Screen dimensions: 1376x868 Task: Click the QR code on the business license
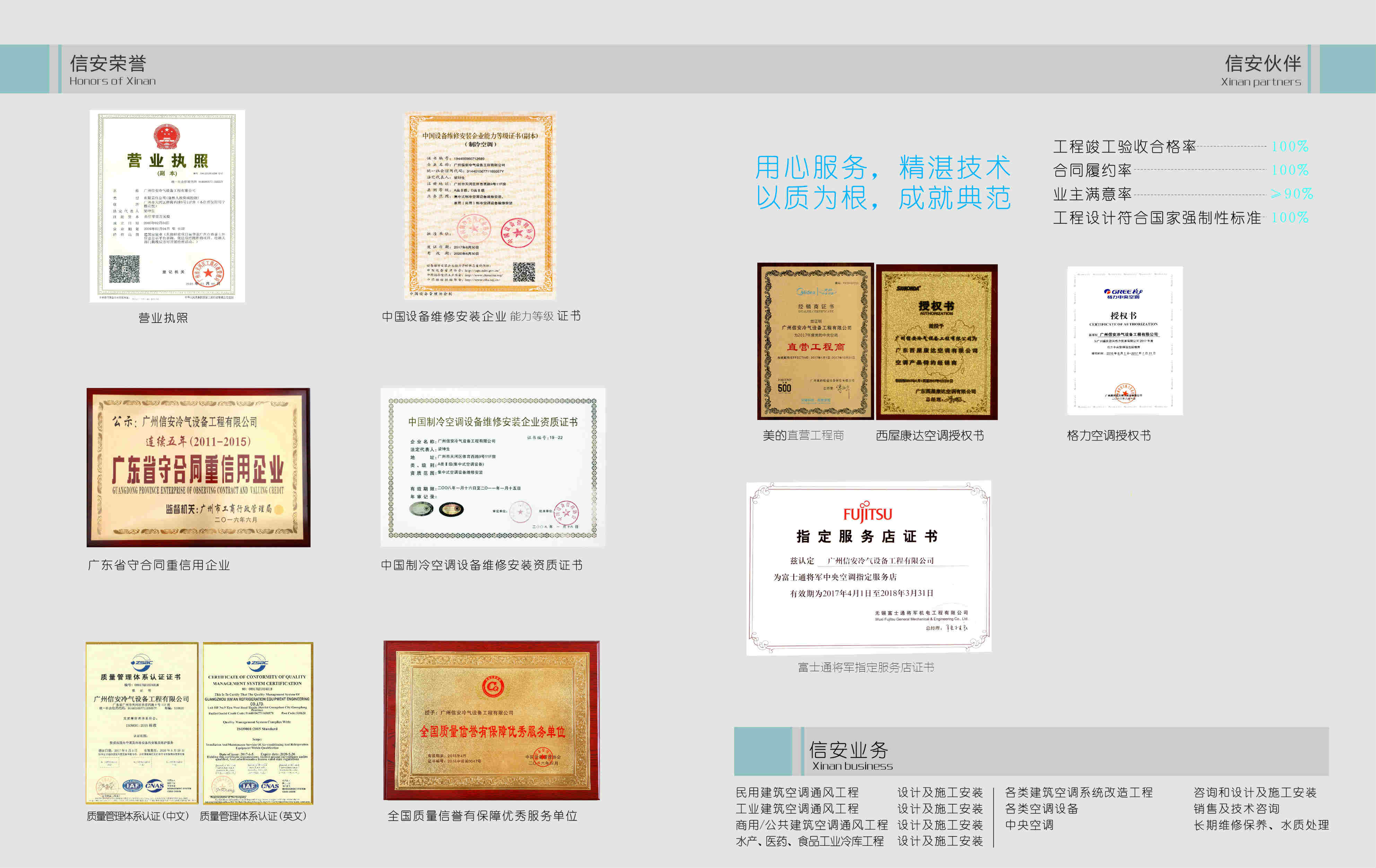124,269
